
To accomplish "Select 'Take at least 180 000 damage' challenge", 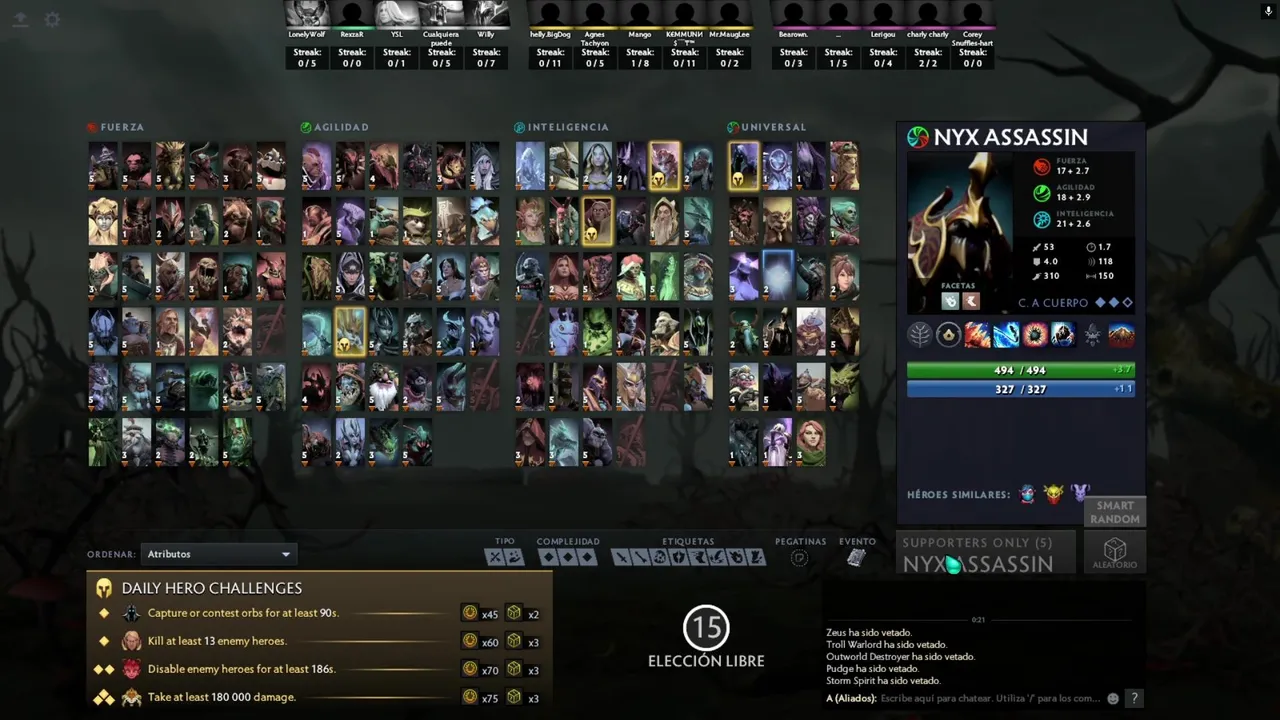I will tap(320, 697).
